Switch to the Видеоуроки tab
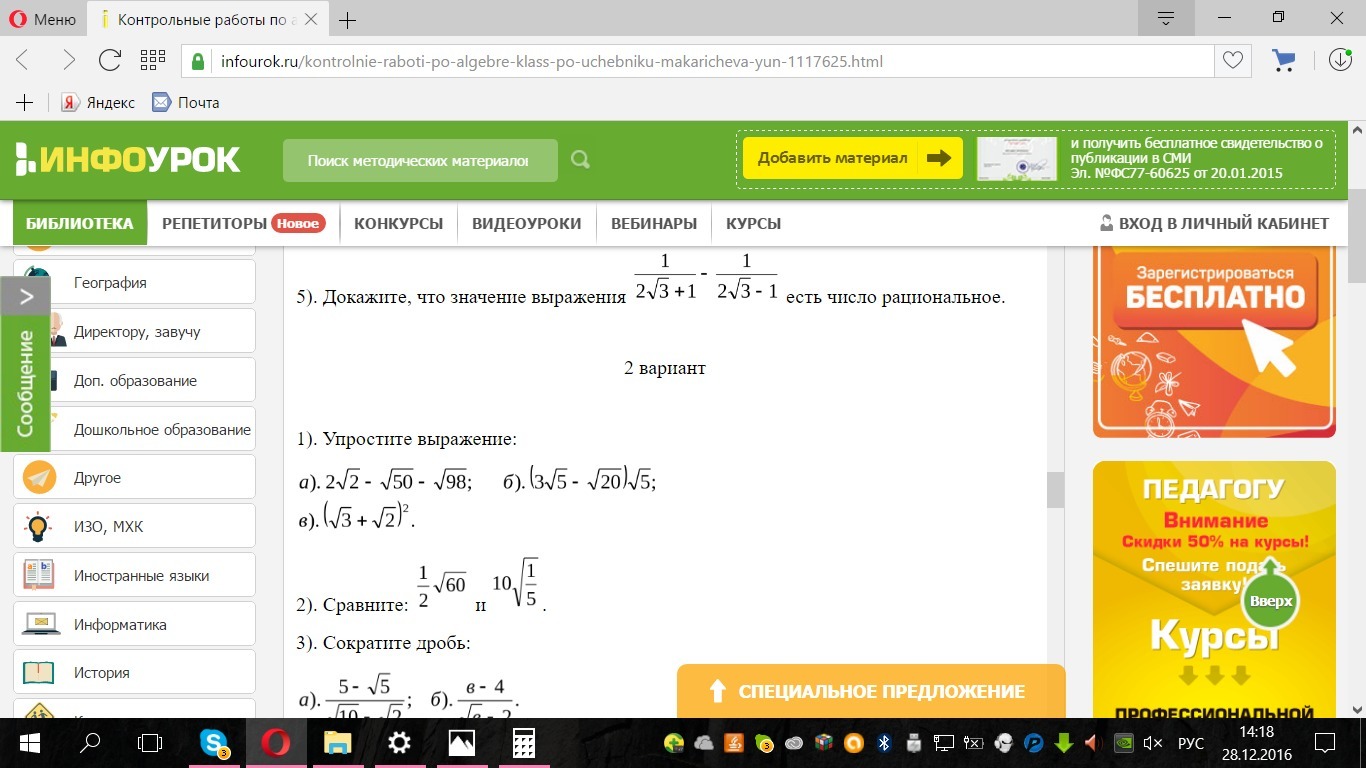The width and height of the screenshot is (1366, 768). tap(526, 223)
